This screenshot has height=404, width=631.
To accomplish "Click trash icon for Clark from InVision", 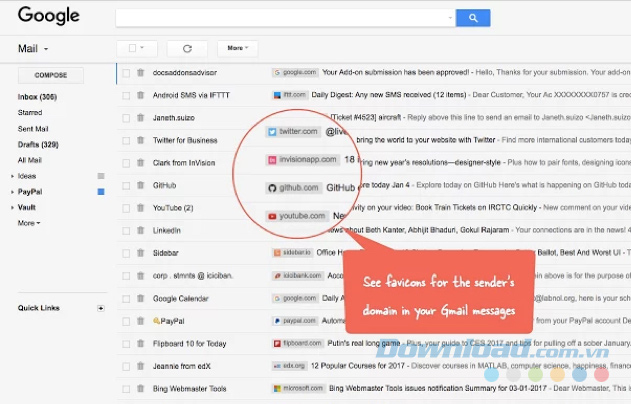I will pyautogui.click(x=140, y=163).
